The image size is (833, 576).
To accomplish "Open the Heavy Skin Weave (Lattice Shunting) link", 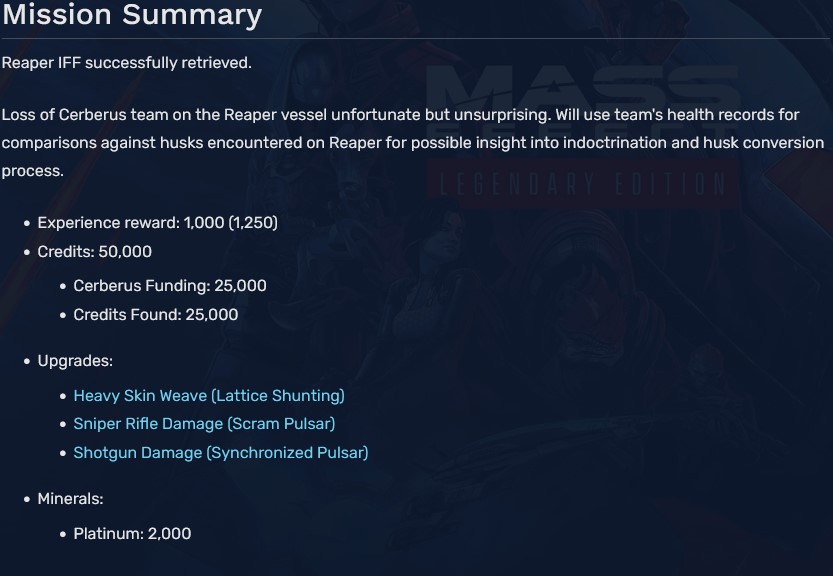I will tap(208, 396).
